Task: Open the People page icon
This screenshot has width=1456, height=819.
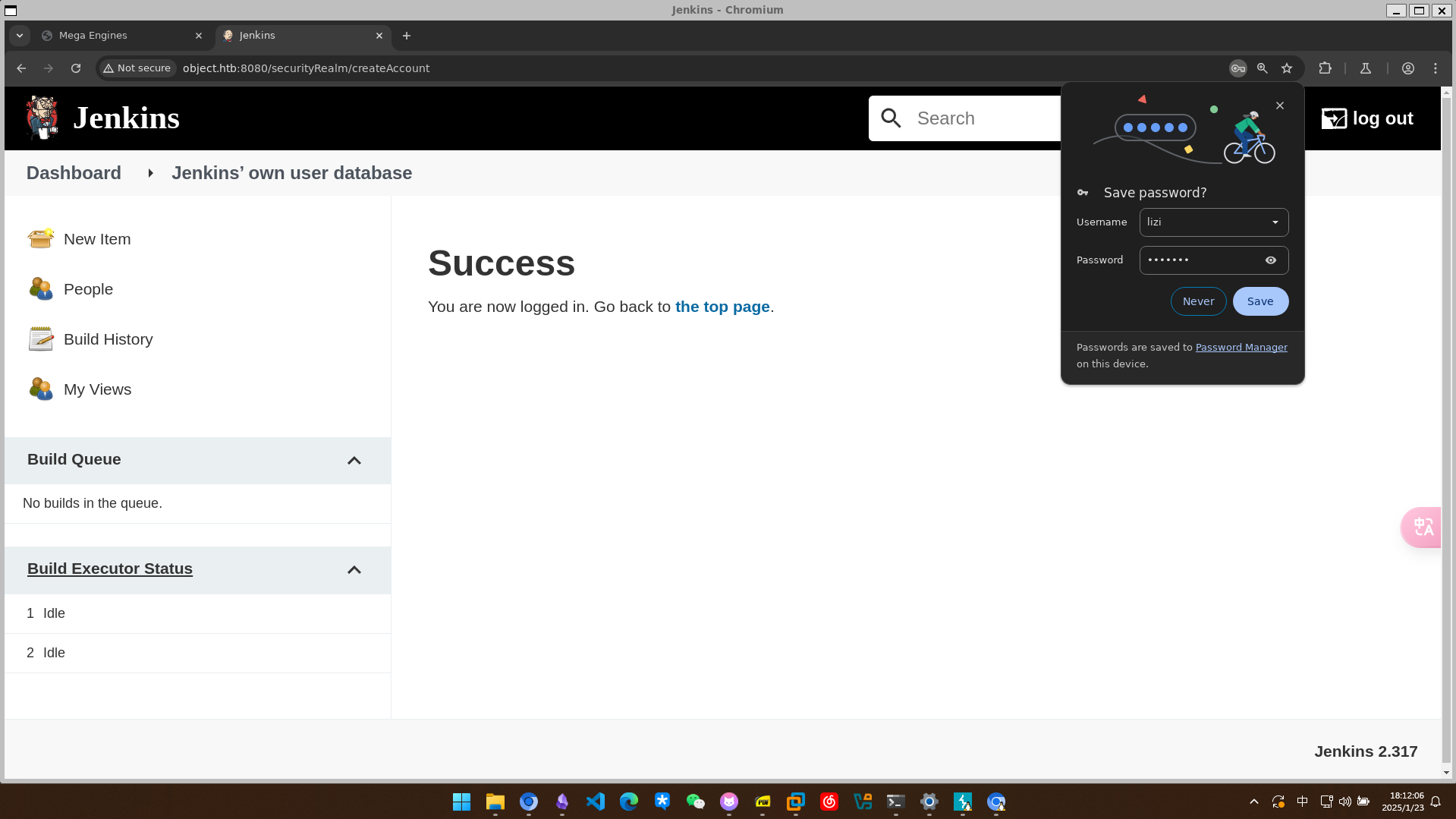Action: point(40,288)
